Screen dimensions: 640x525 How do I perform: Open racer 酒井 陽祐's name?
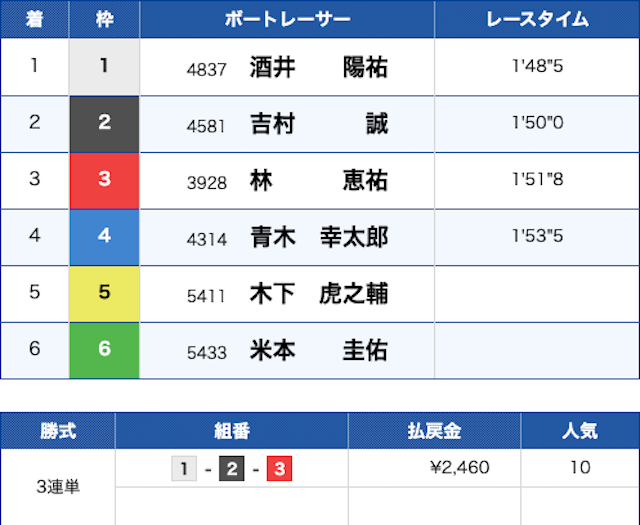click(318, 67)
